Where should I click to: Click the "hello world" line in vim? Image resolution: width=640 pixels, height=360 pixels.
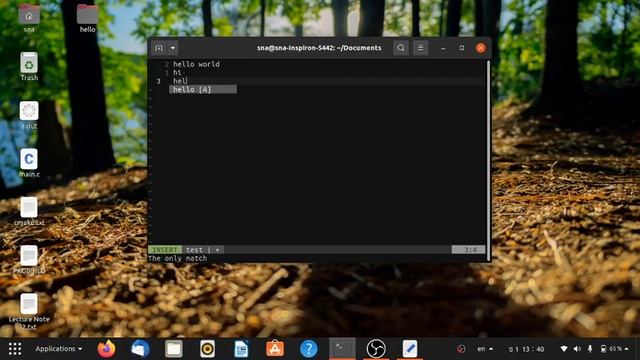click(196, 64)
